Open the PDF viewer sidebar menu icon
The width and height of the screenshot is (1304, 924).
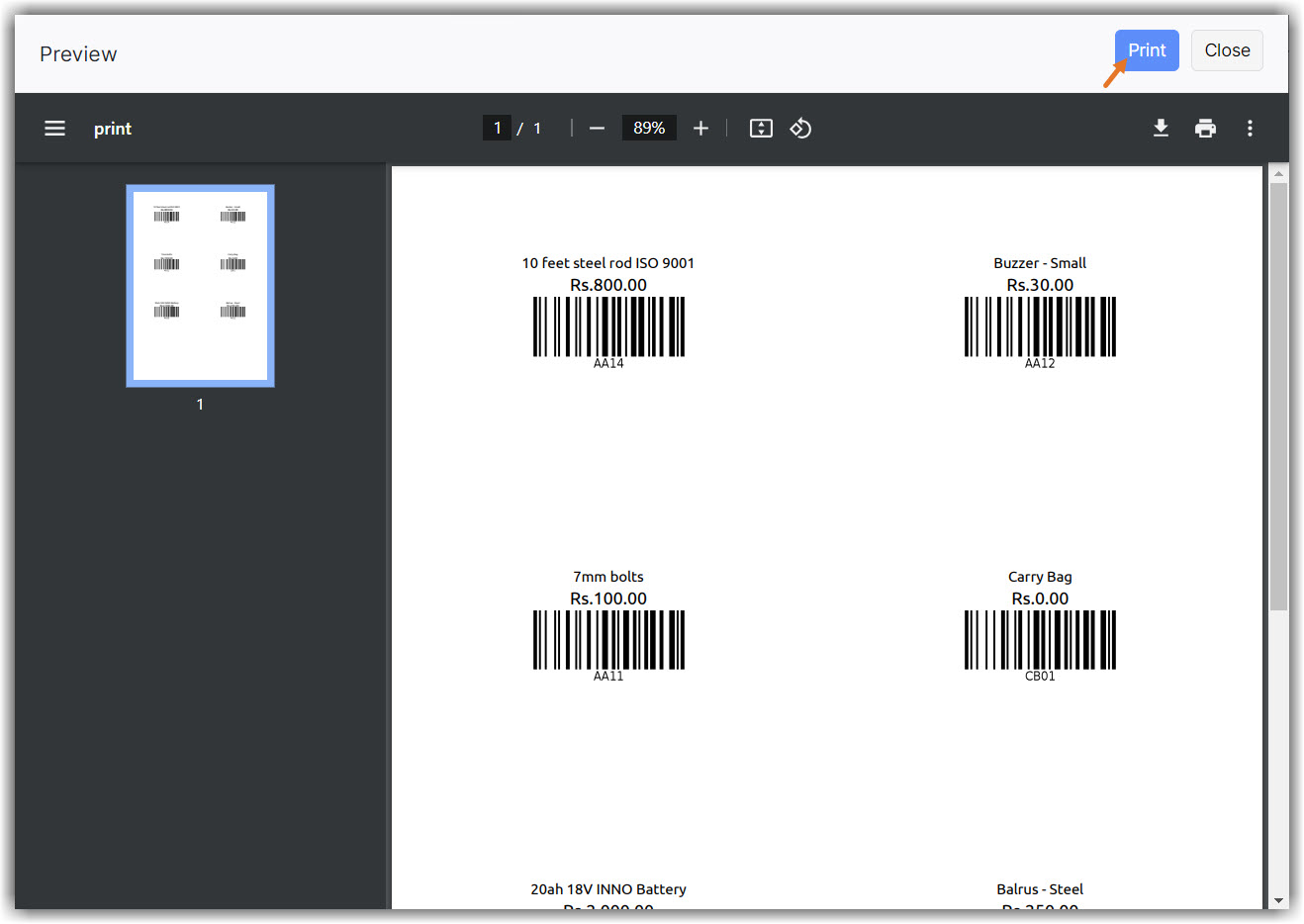[54, 129]
